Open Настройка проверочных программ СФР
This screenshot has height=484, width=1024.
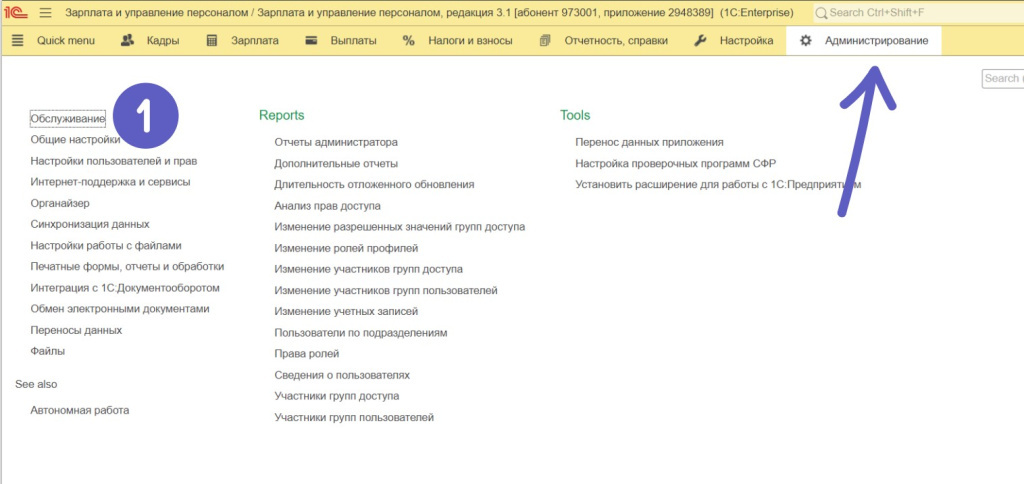point(675,163)
